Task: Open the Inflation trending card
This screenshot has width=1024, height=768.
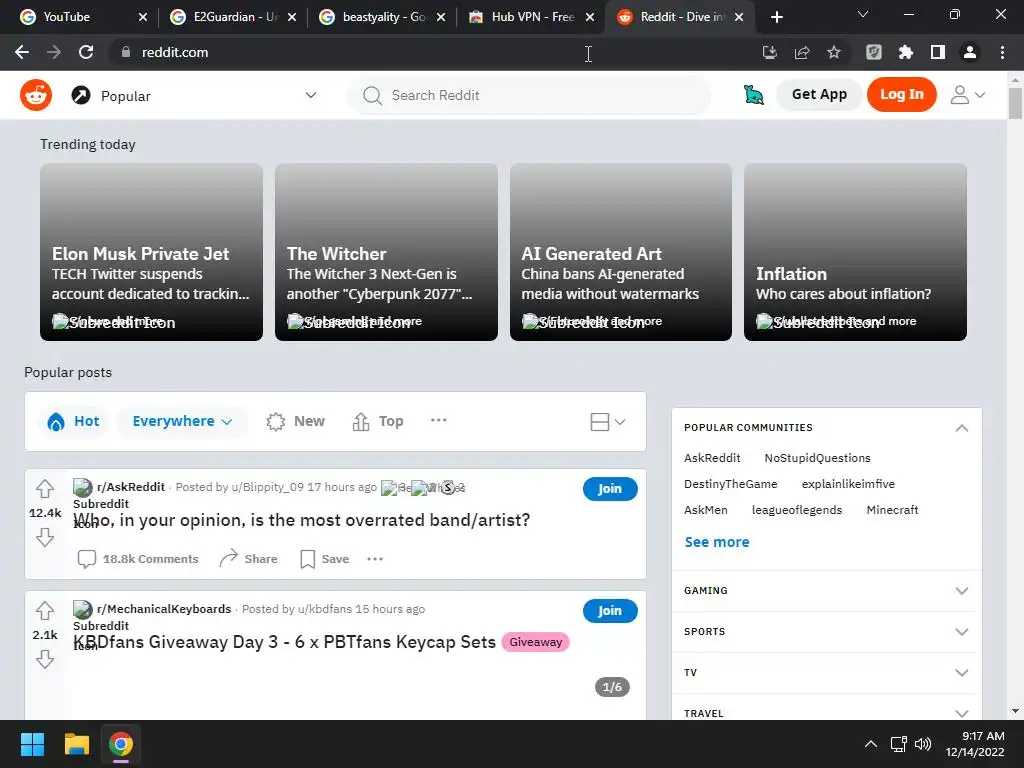Action: 855,252
